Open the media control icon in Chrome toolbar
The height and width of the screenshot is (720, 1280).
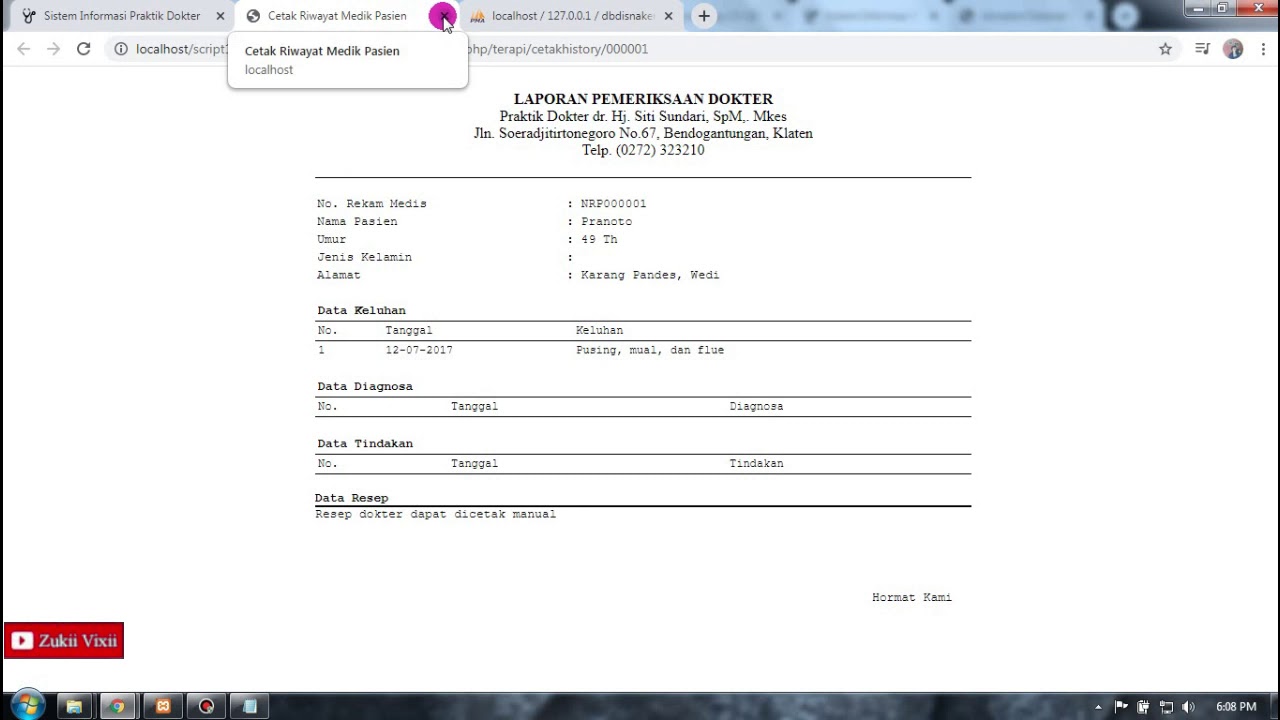[1202, 49]
